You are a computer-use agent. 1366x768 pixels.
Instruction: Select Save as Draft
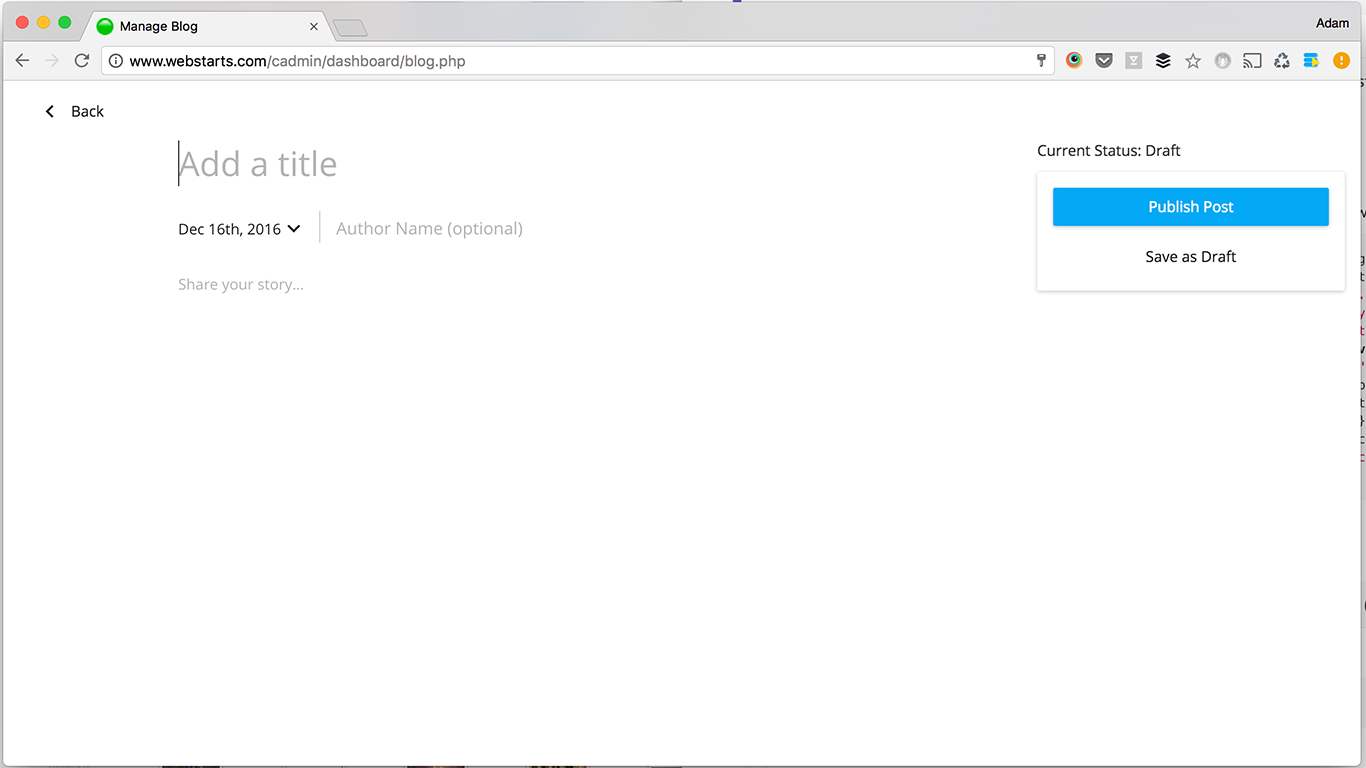(x=1190, y=256)
